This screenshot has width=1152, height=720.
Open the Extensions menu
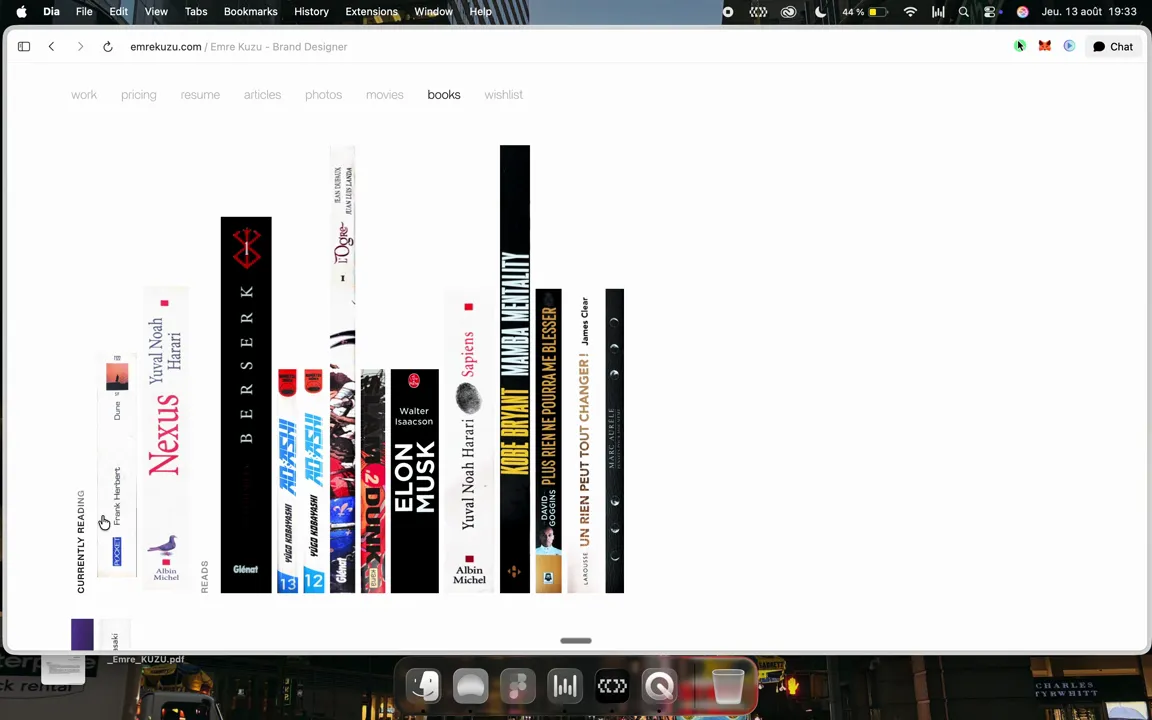click(x=371, y=12)
